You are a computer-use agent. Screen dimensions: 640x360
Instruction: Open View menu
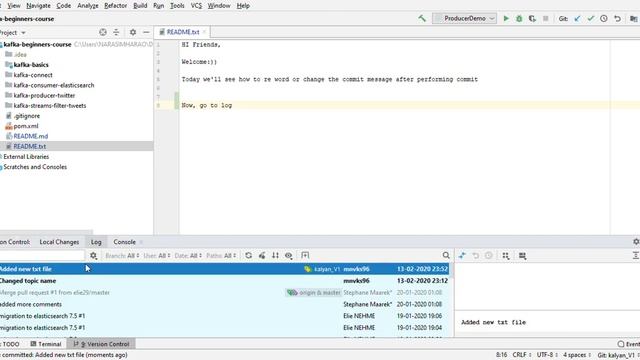[13, 6]
